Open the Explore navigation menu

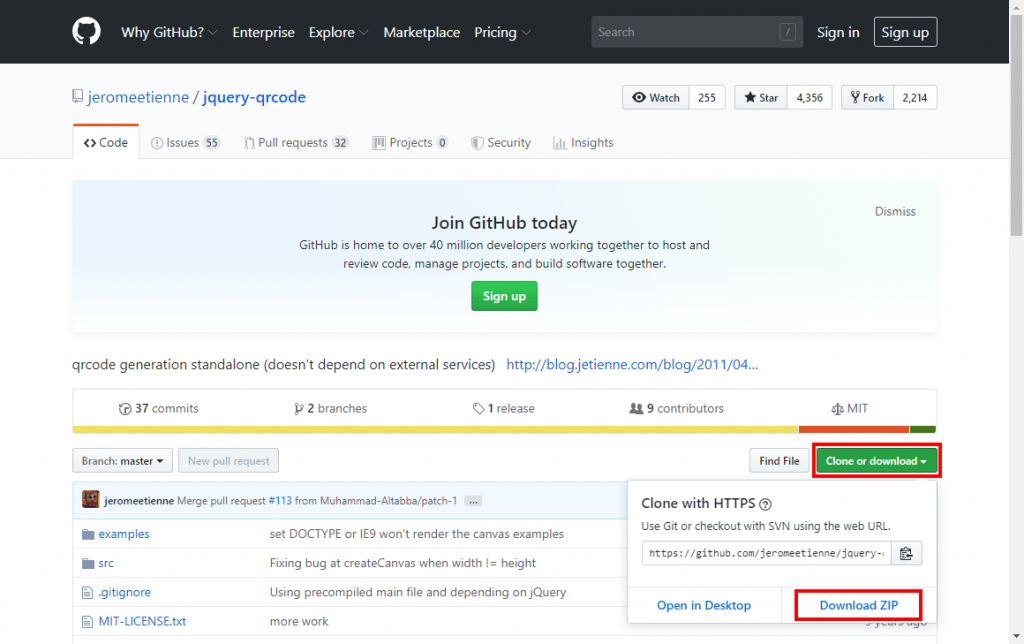tap(338, 32)
